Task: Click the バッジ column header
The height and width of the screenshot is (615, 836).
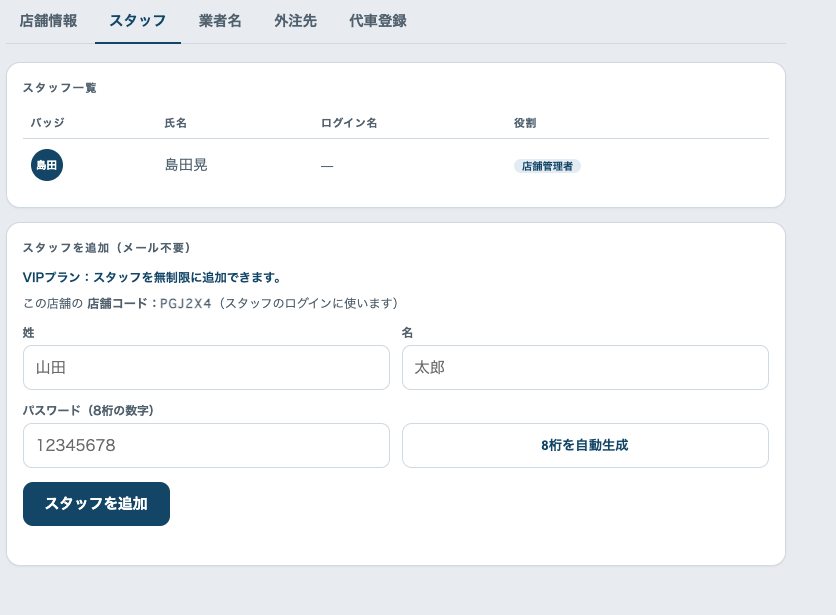Action: pos(47,123)
